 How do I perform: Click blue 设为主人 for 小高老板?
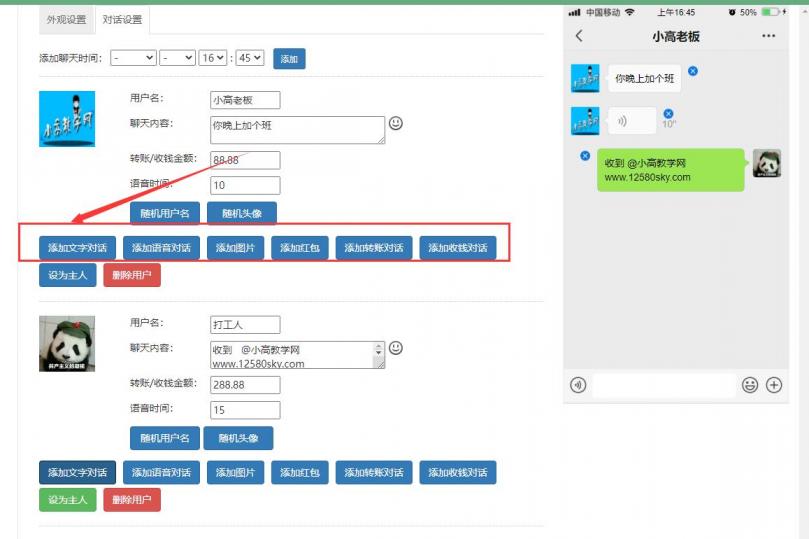[68, 275]
